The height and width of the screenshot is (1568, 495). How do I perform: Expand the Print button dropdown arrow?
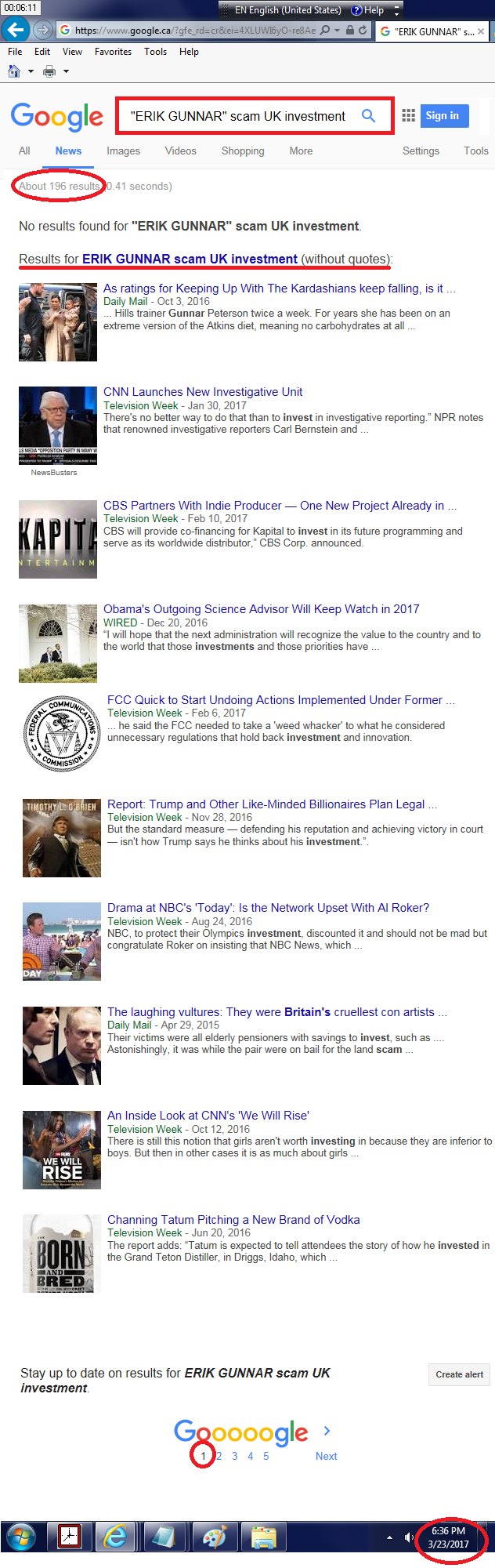[x=66, y=71]
